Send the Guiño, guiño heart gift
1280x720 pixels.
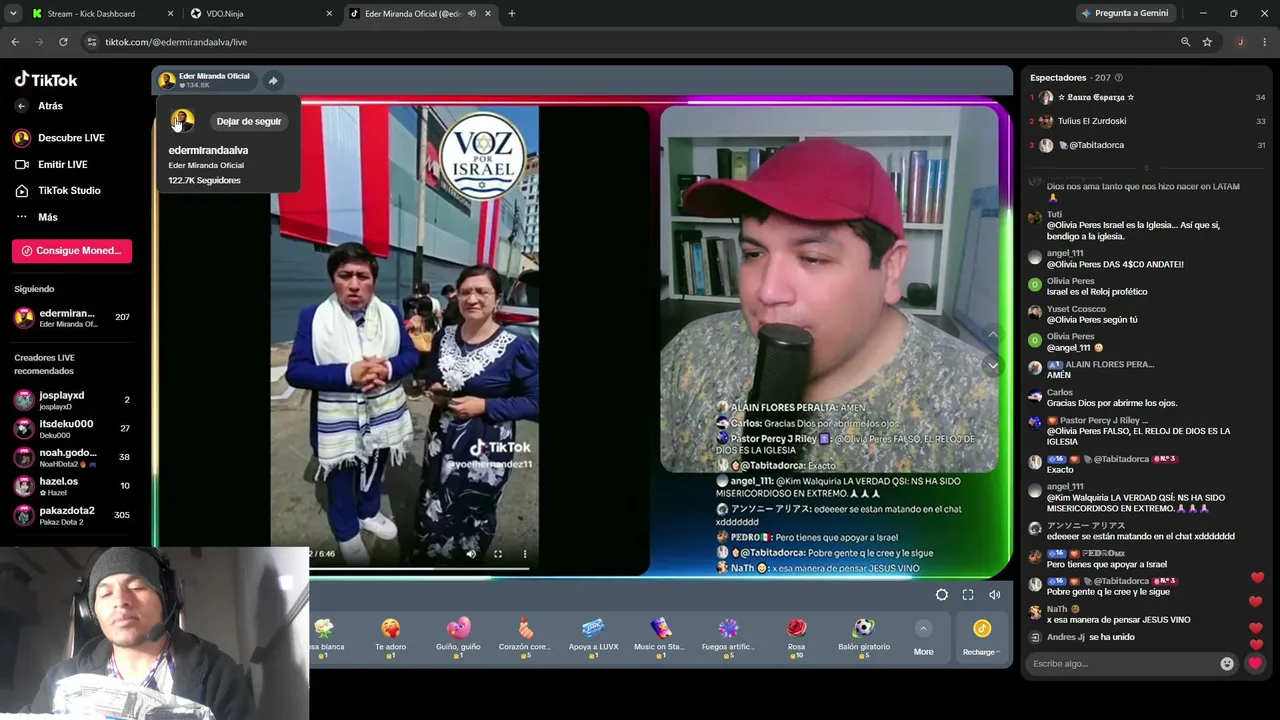(458, 637)
